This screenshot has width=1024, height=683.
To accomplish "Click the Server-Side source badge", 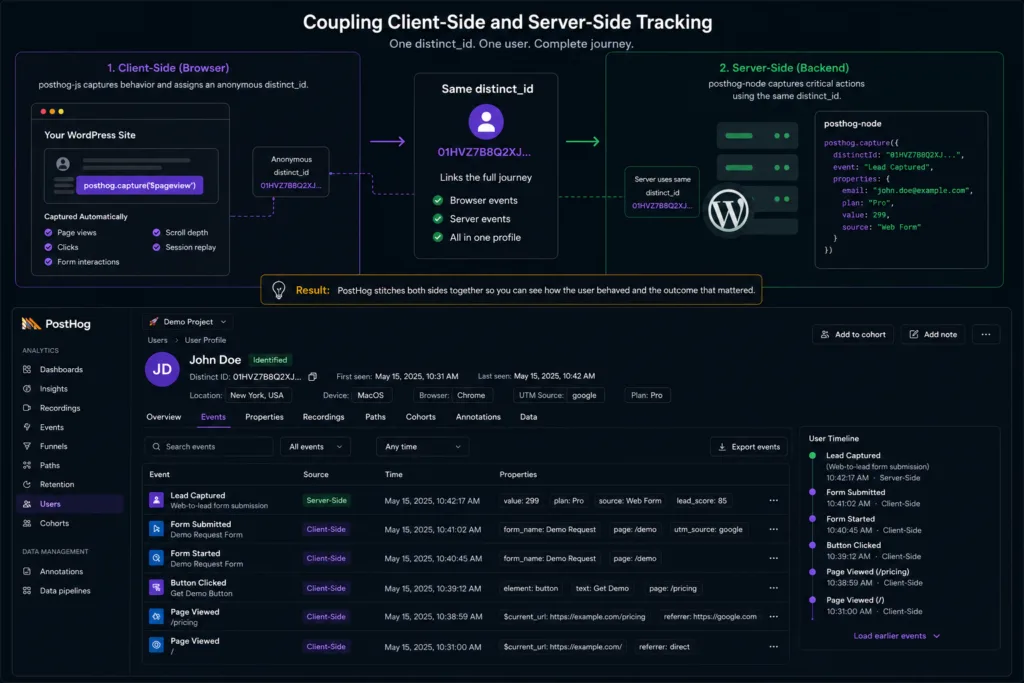I will point(327,500).
